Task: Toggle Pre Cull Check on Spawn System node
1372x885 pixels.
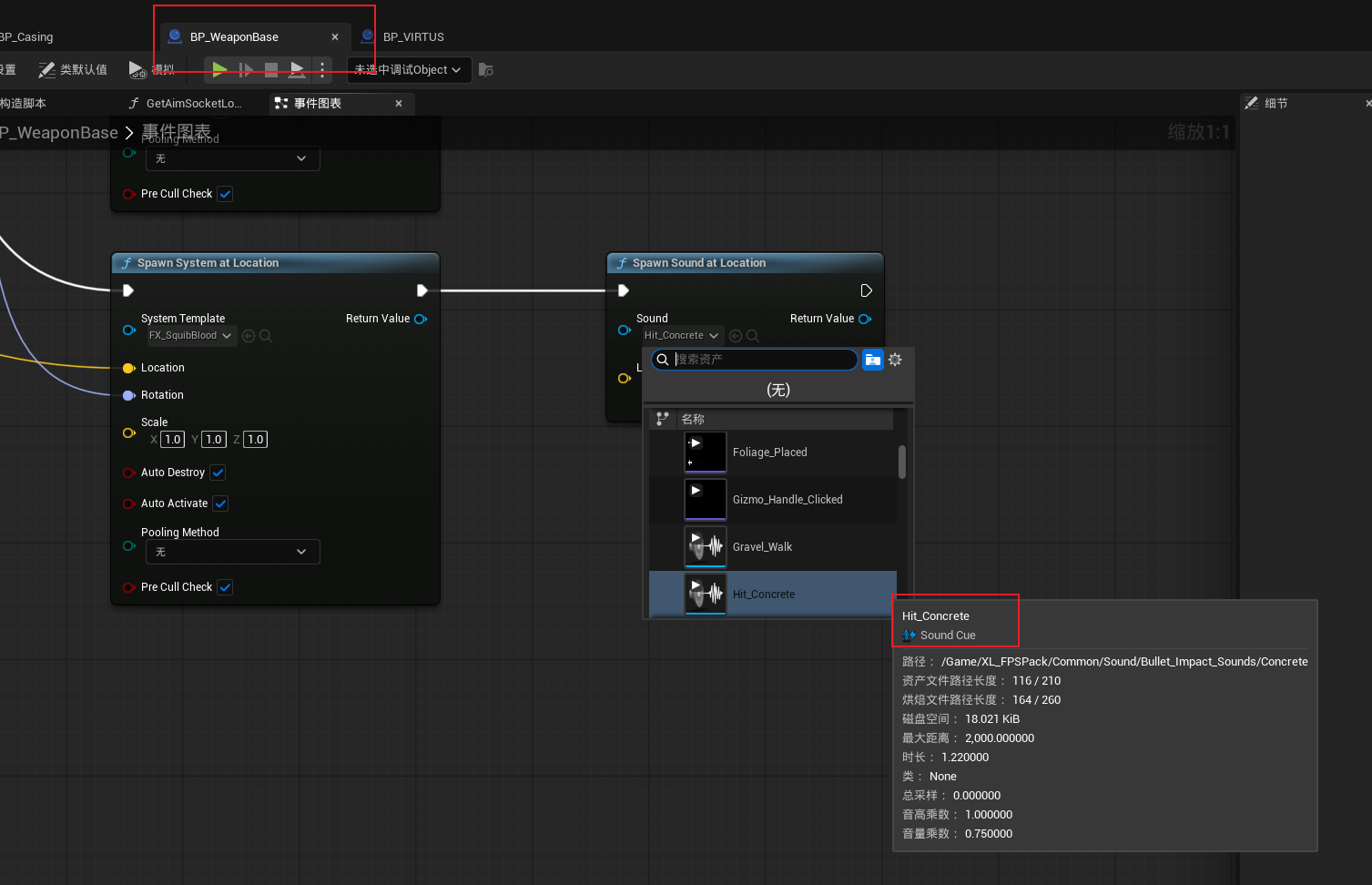Action: click(x=225, y=587)
